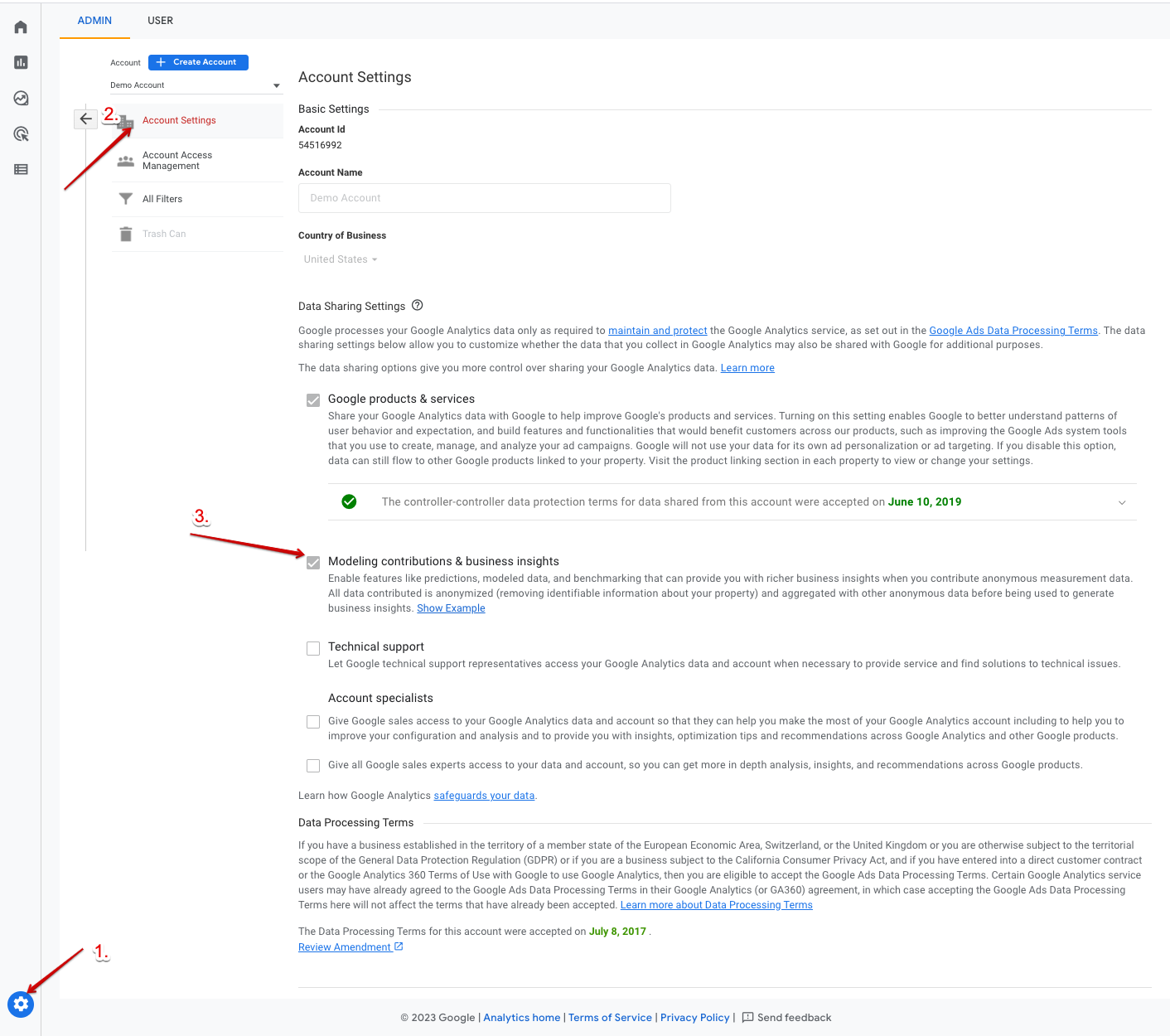Enable Google sales access checkbox

pyautogui.click(x=313, y=722)
